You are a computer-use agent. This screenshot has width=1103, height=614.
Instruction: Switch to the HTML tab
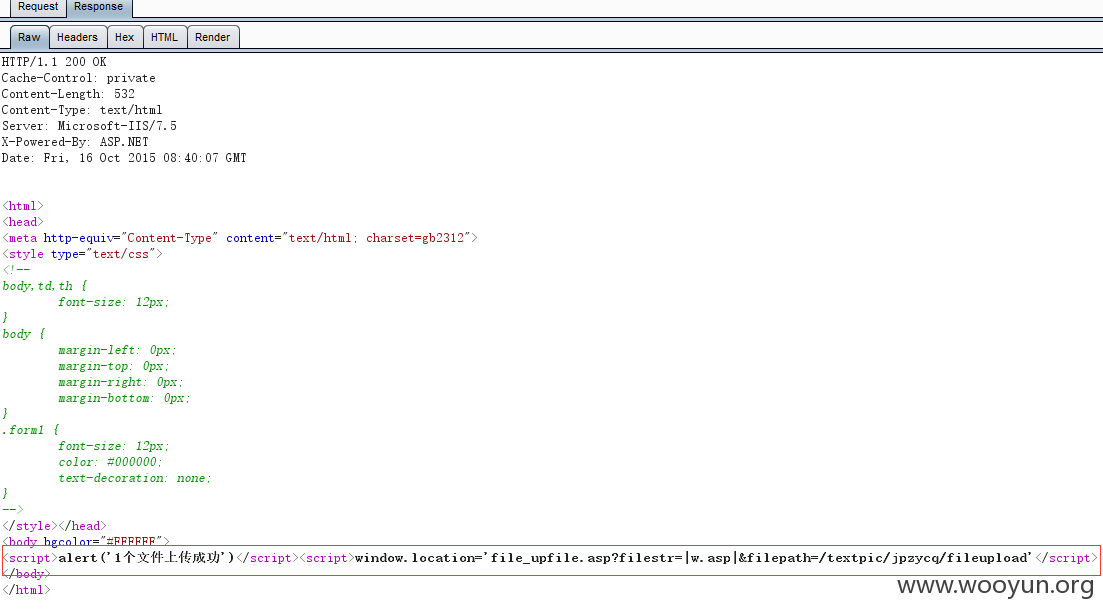165,37
